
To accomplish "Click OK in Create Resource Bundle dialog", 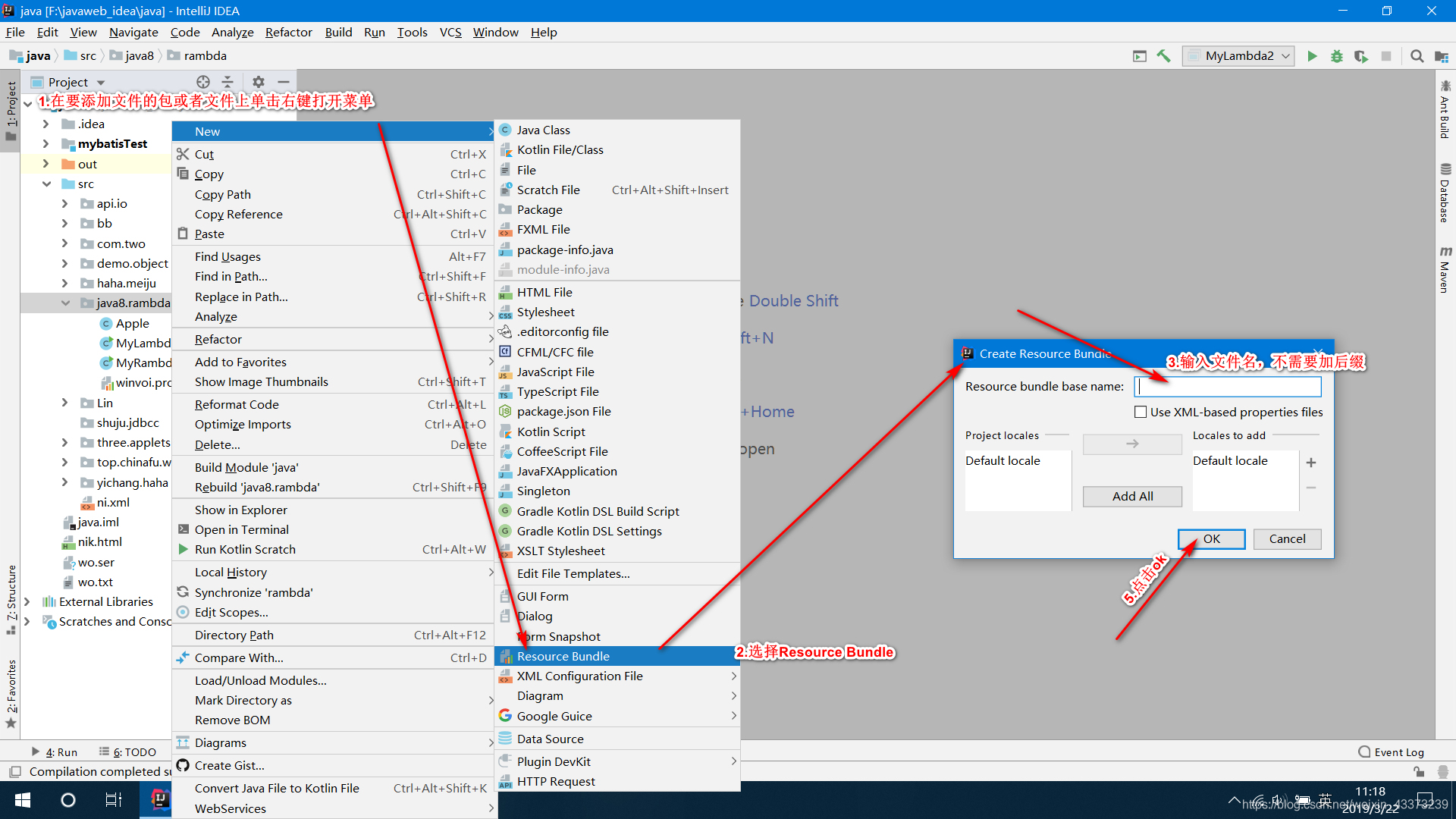I will click(x=1212, y=539).
